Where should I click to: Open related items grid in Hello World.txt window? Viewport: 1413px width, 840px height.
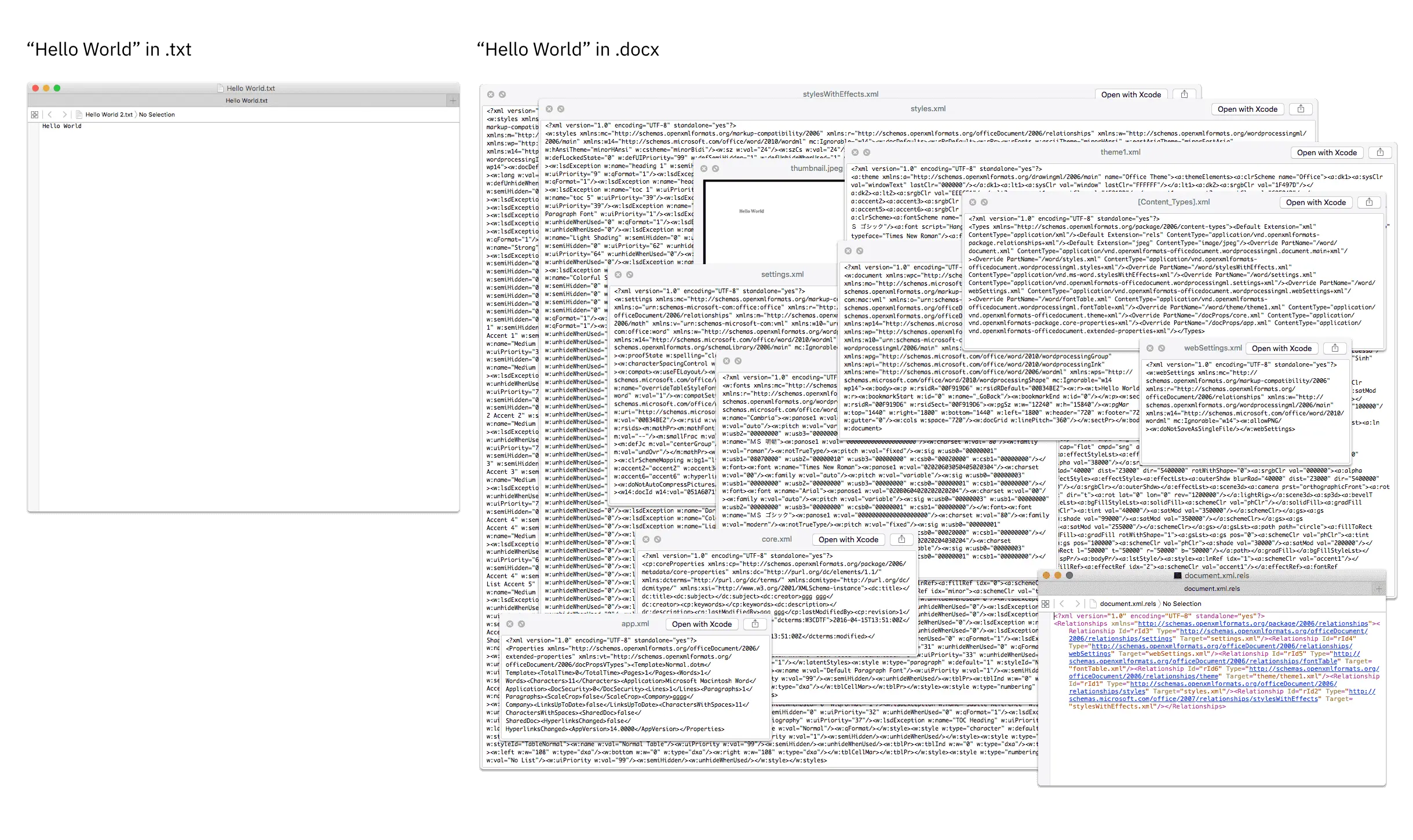click(x=35, y=115)
